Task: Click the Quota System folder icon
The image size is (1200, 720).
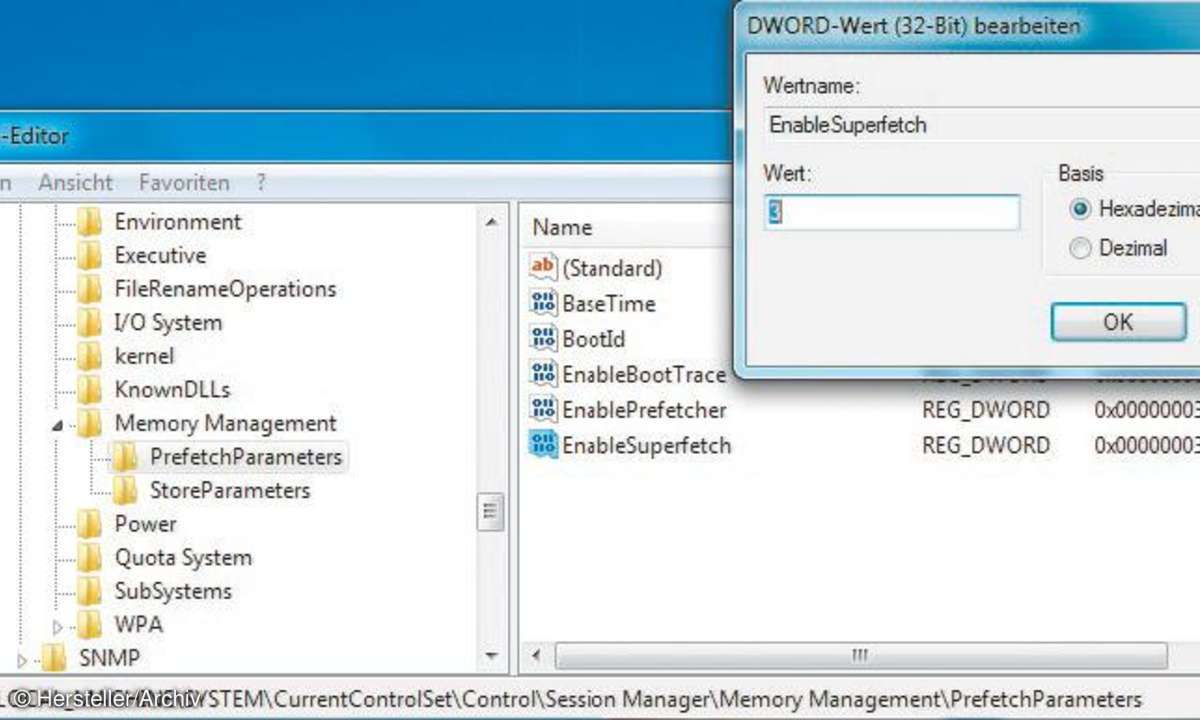Action: [90, 558]
